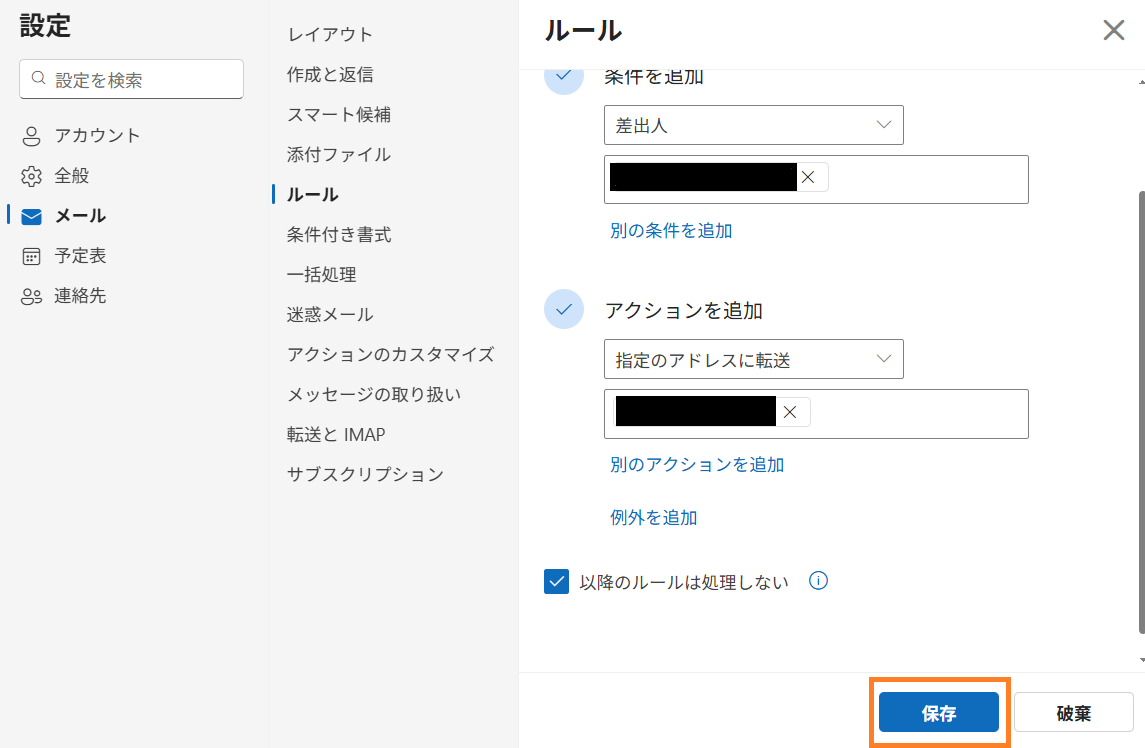Remove the sender condition address chip
The height and width of the screenshot is (748, 1145).
point(808,178)
